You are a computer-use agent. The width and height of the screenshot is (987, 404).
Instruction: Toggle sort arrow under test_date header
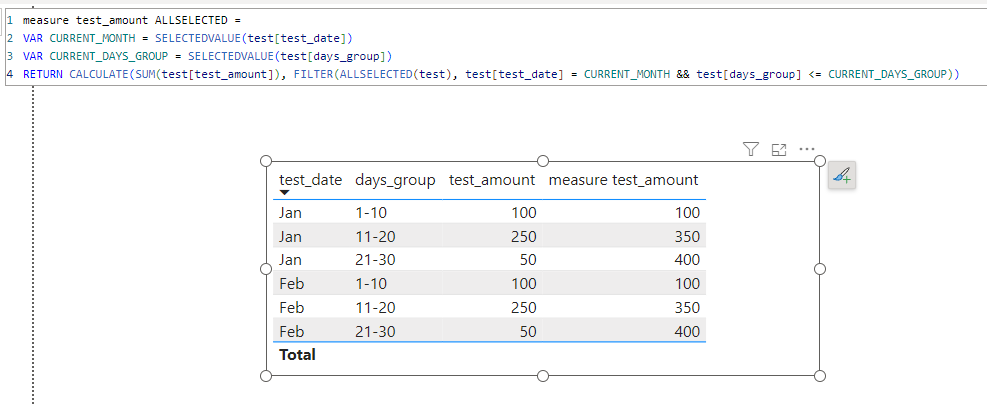coord(285,193)
